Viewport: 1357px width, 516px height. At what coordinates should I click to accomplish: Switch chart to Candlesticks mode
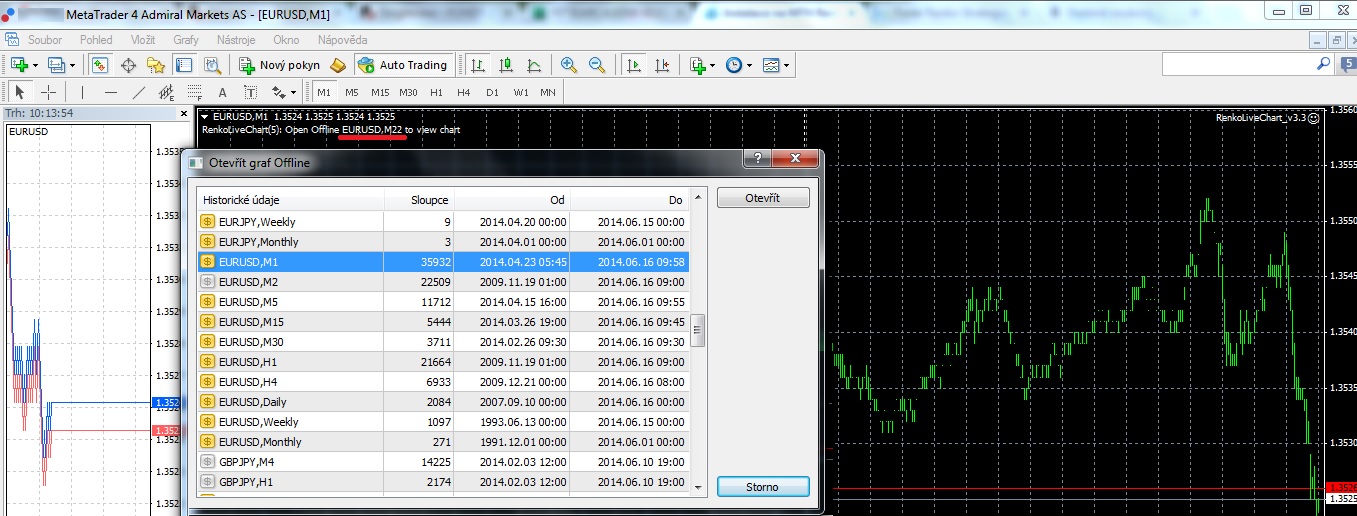tap(506, 65)
